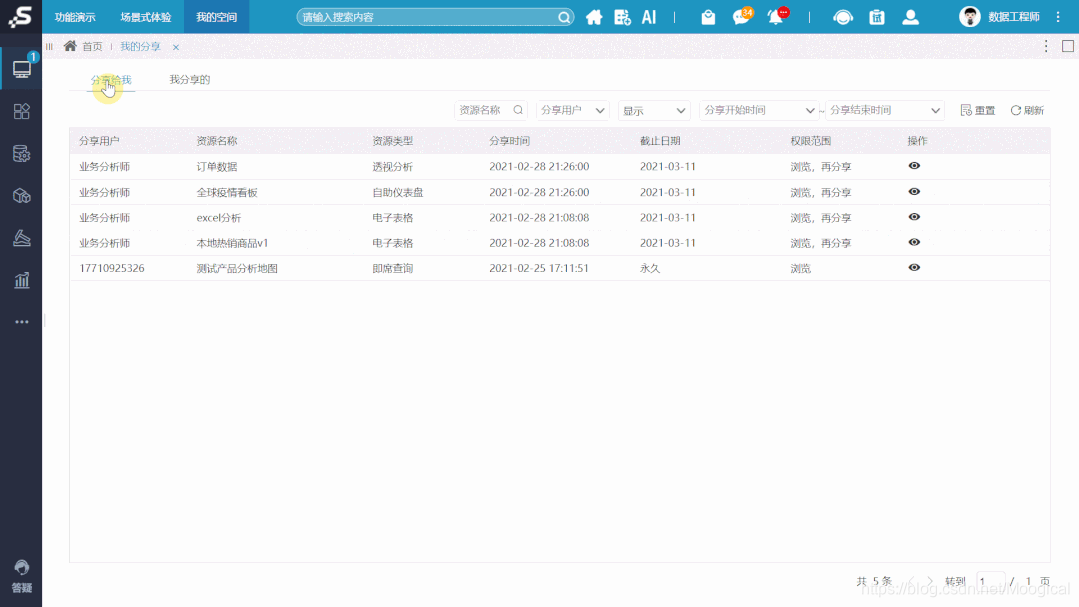
Task: View shared resource excel分析 eye icon
Action: pyautogui.click(x=914, y=217)
